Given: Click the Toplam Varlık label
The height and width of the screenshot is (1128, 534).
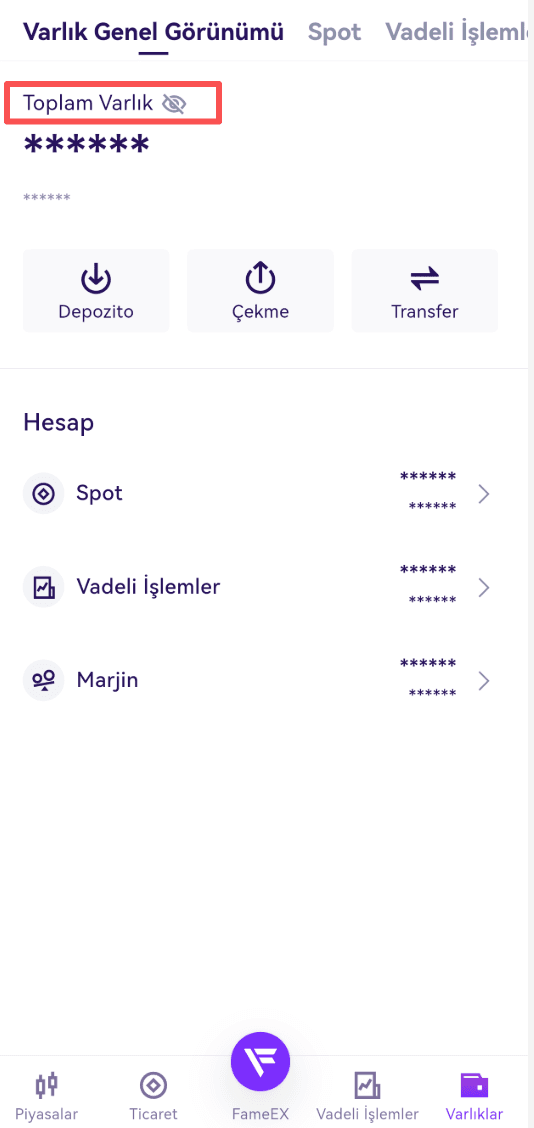Looking at the screenshot, I should coord(88,104).
